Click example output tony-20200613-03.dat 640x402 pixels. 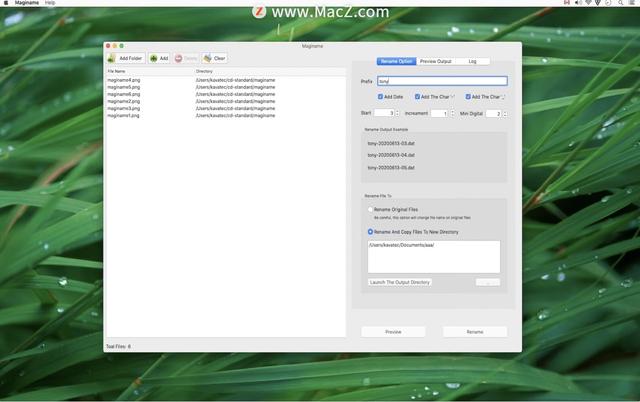click(x=391, y=144)
